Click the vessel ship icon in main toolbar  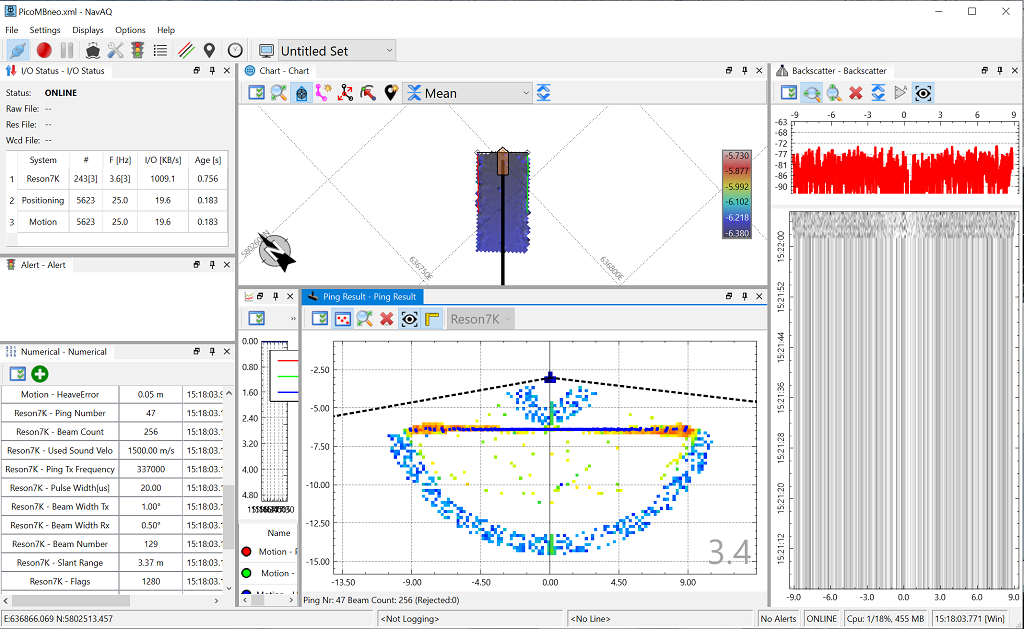click(x=93, y=50)
